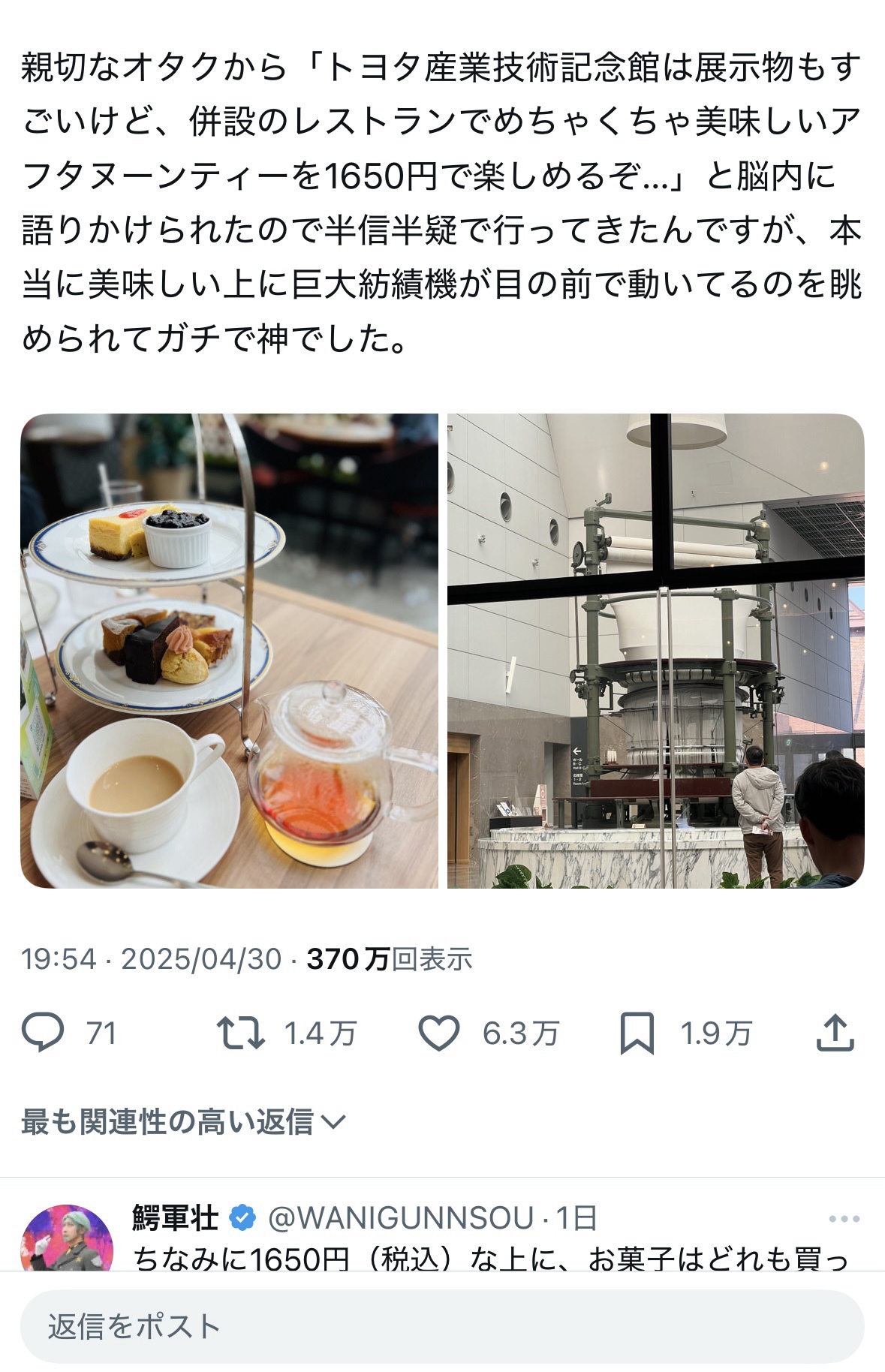Open the reply text starting ちなみに1650円
The image size is (885, 1372).
tap(492, 1257)
